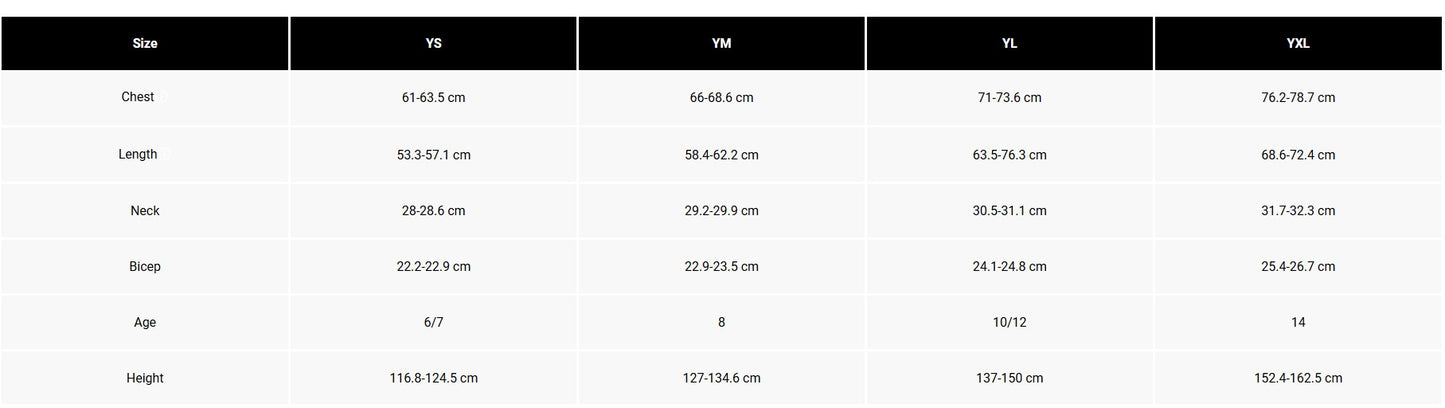Select the 58.4-62.2 cm length cell

click(721, 155)
